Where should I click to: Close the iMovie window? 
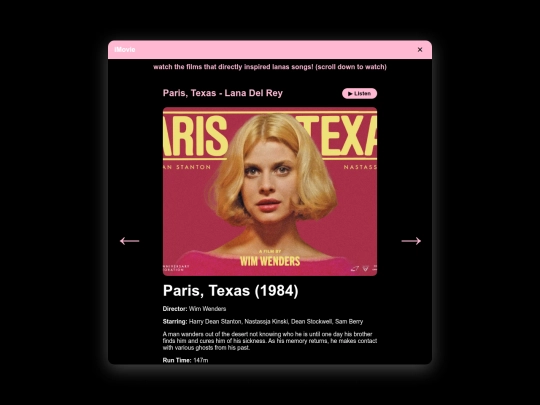(x=419, y=50)
